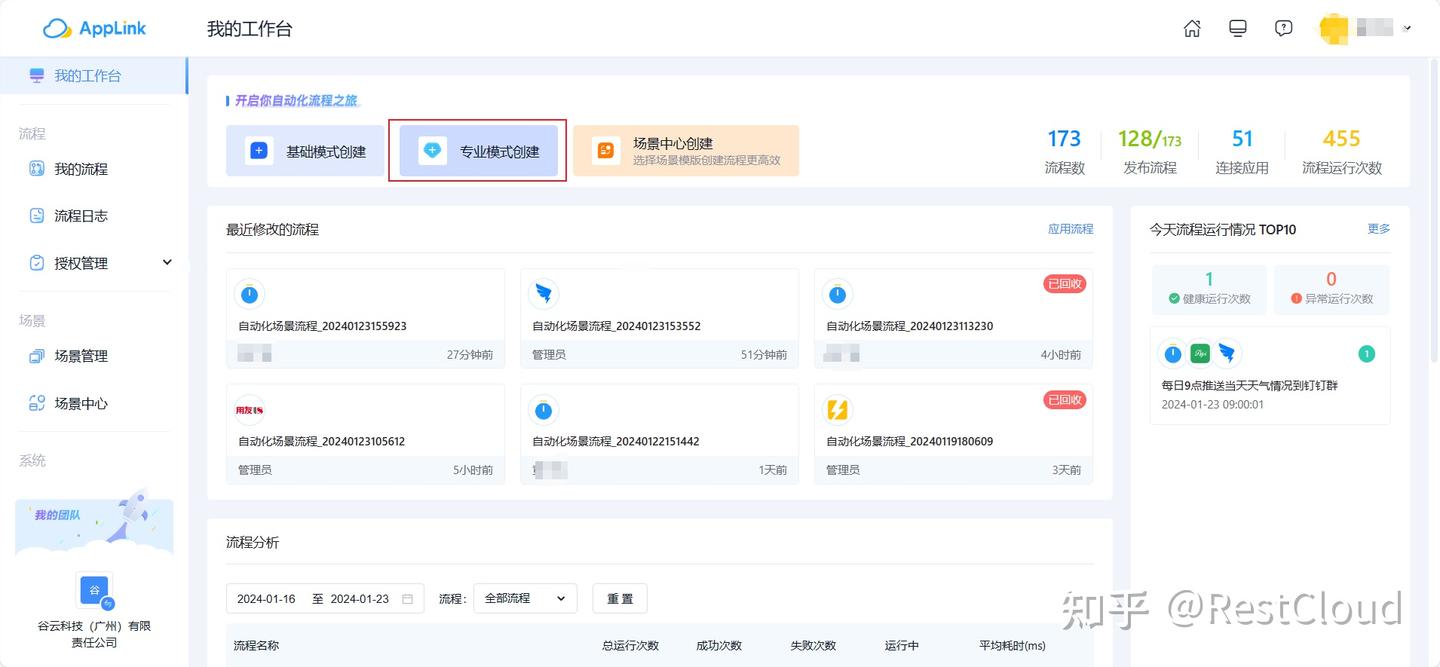Screen dimensions: 1440x667
Task: Click the monitor/display icon in top bar
Action: pos(1237,28)
